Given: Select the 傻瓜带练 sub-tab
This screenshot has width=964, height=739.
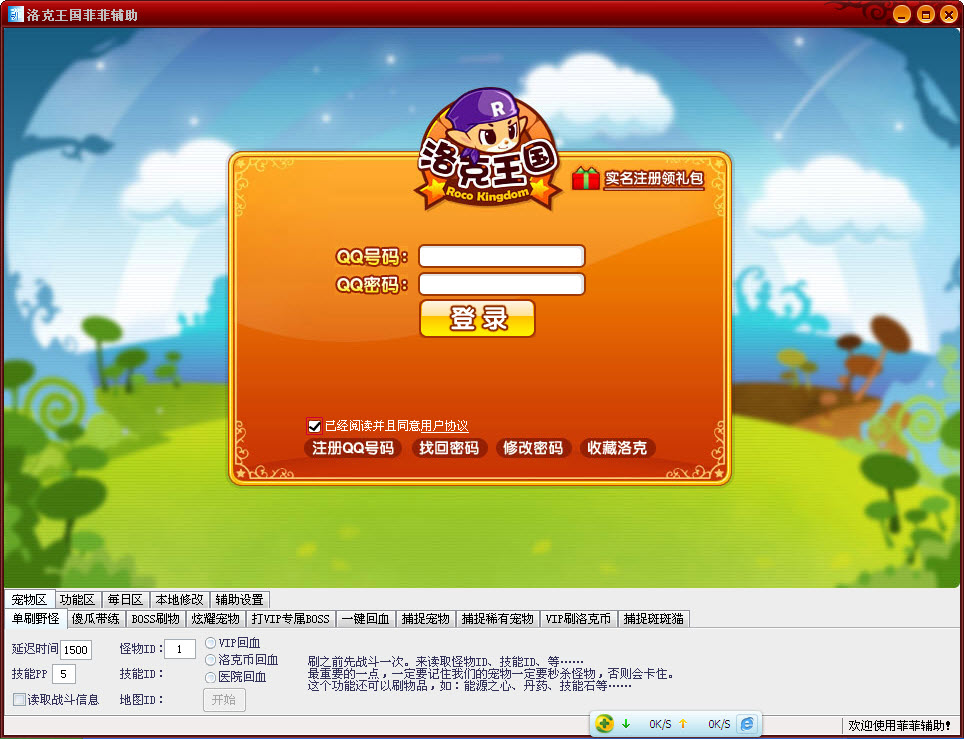Looking at the screenshot, I should point(95,618).
